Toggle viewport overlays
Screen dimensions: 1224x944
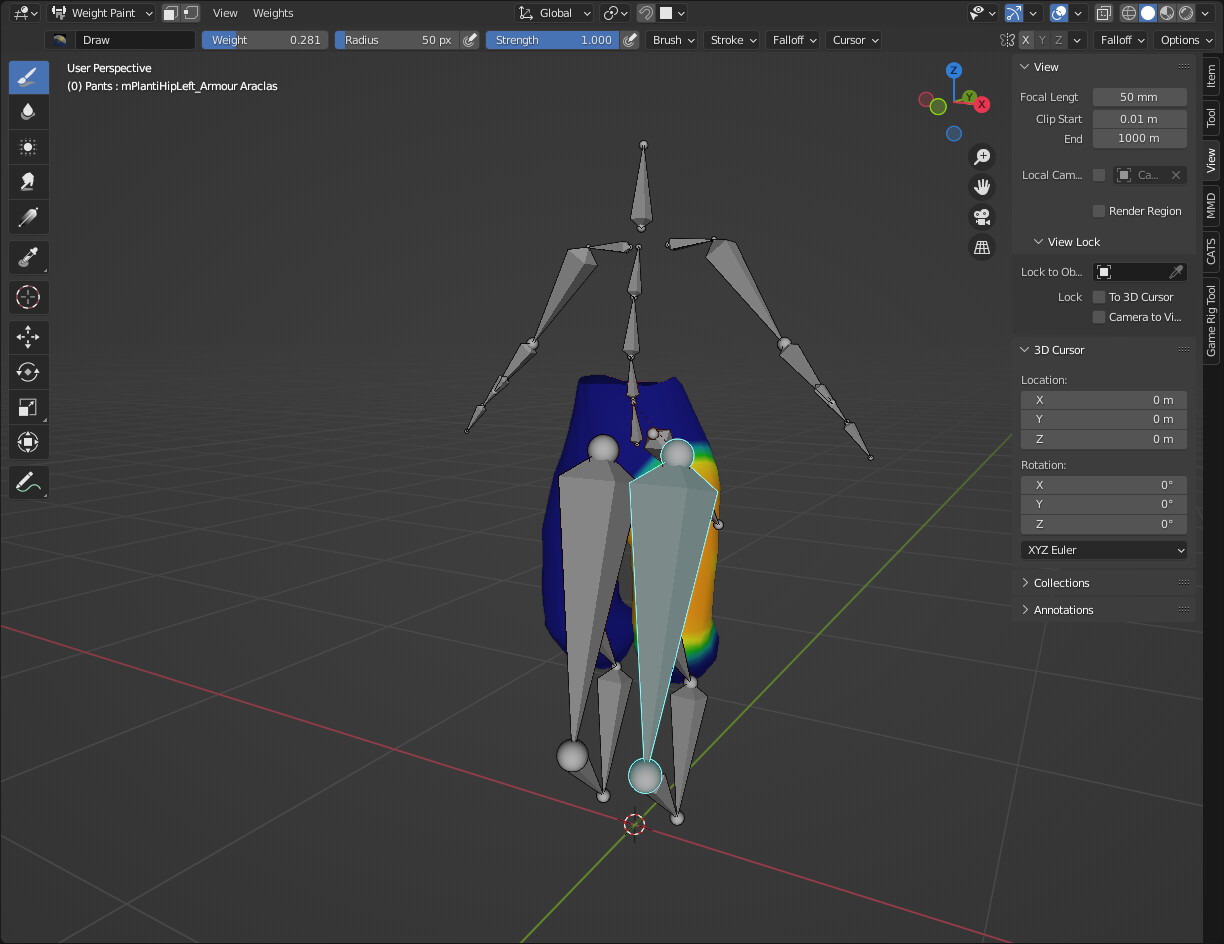coord(1059,13)
